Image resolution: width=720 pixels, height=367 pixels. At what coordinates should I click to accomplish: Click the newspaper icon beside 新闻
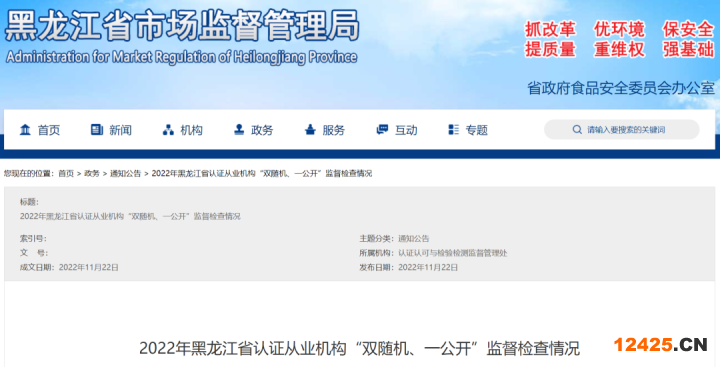(x=96, y=130)
